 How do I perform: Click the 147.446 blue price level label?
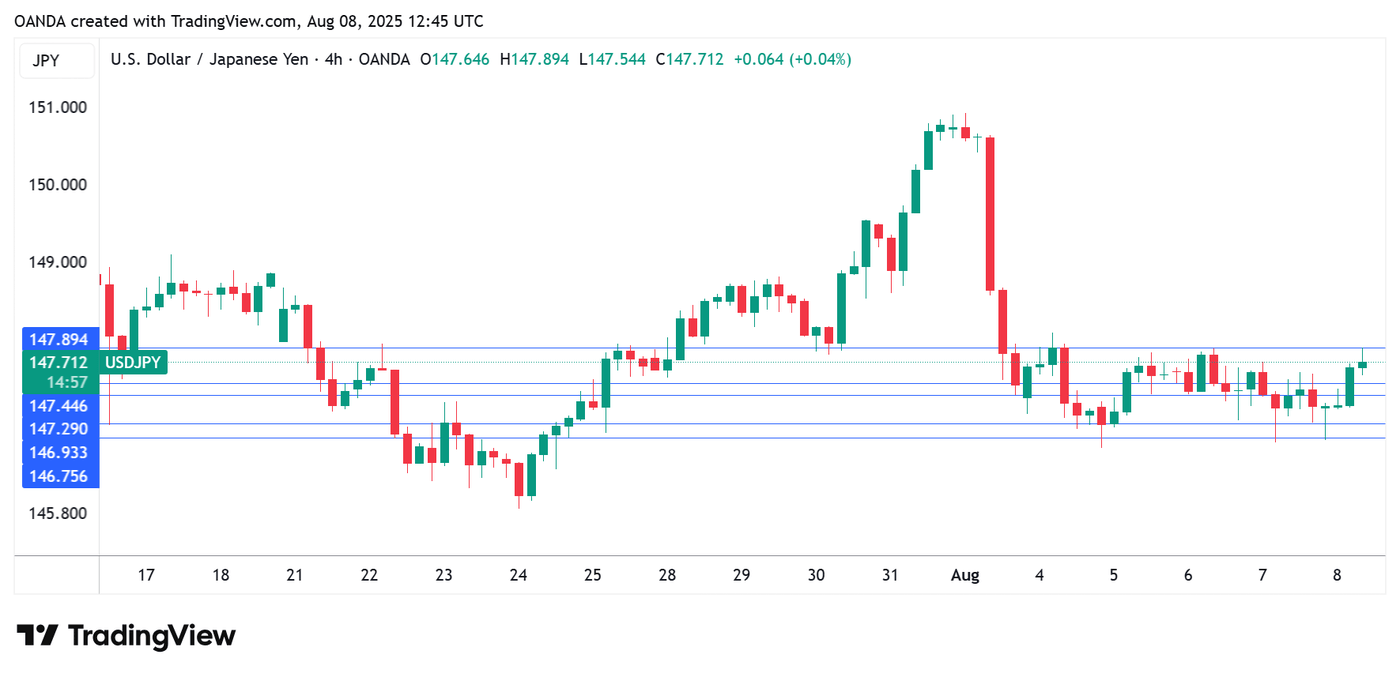[x=59, y=406]
